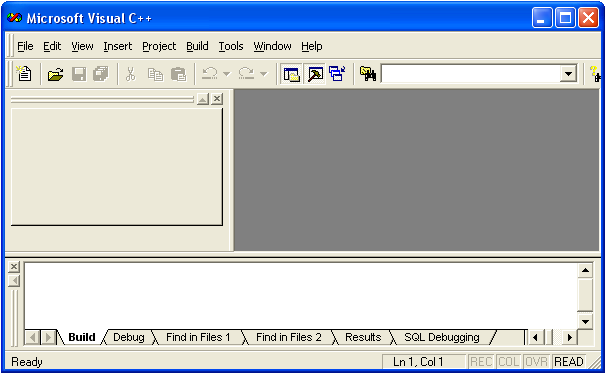
Task: Switch to Find in Files 2 tab
Action: click(x=289, y=337)
